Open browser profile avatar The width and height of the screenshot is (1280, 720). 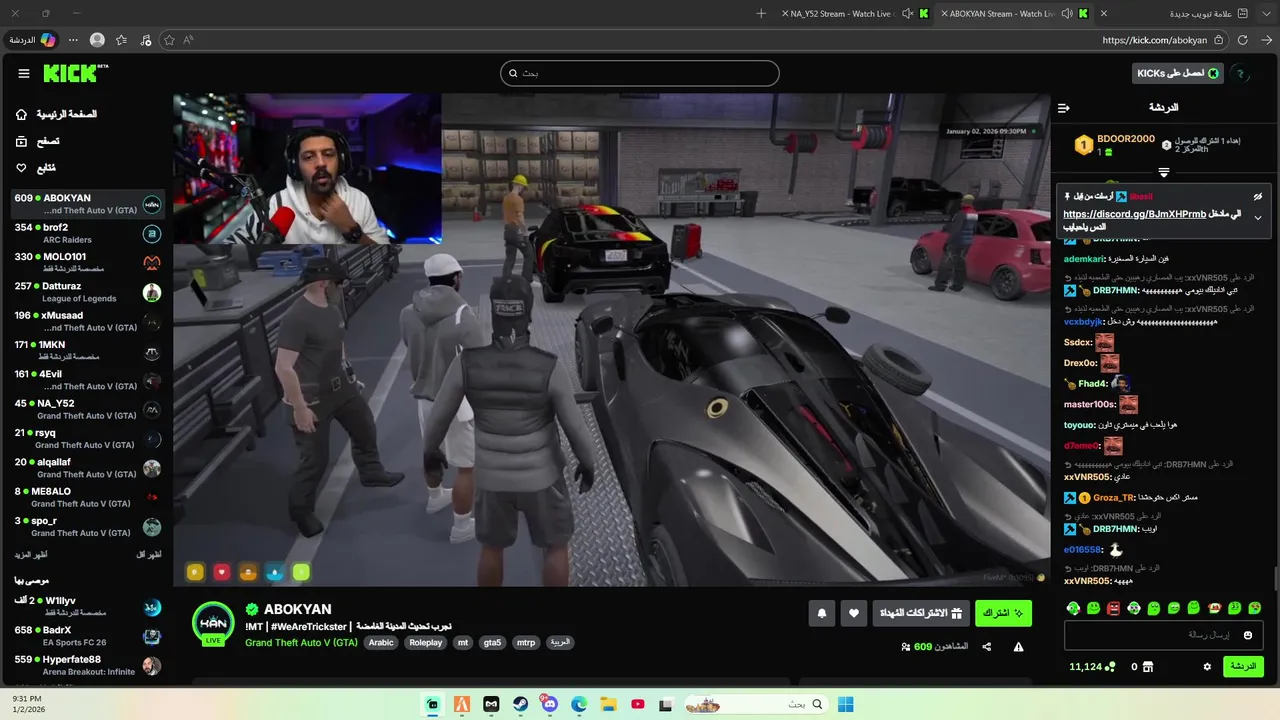[97, 40]
